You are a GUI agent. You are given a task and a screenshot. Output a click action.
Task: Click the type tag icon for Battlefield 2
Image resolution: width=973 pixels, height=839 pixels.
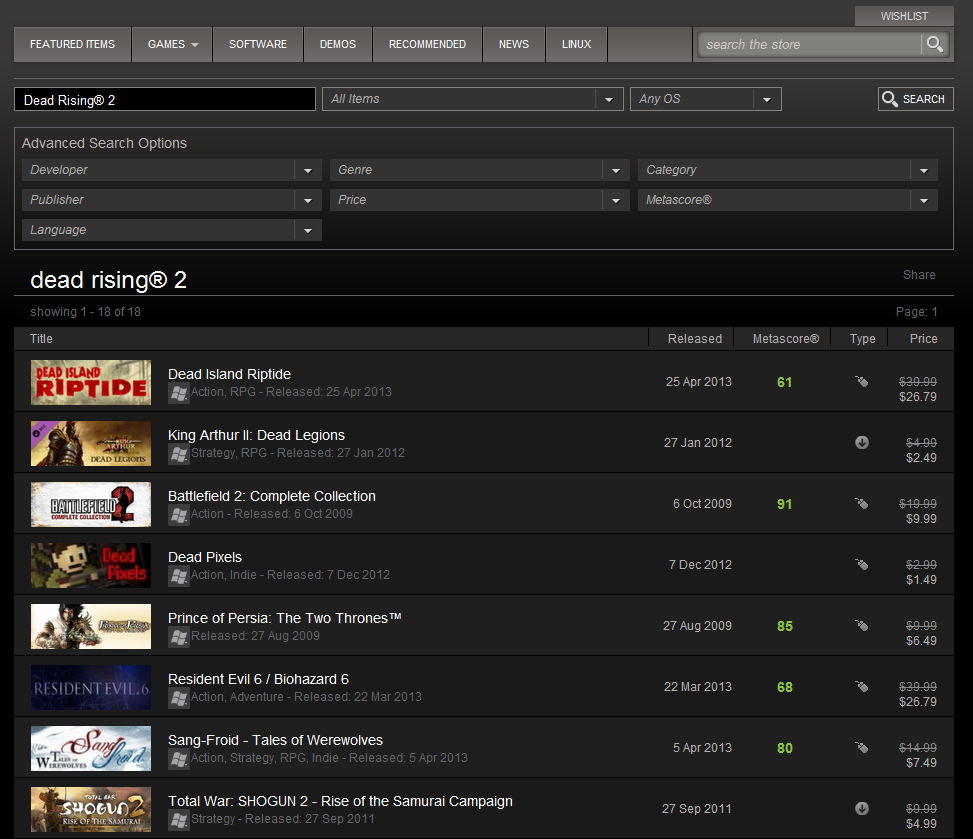861,504
